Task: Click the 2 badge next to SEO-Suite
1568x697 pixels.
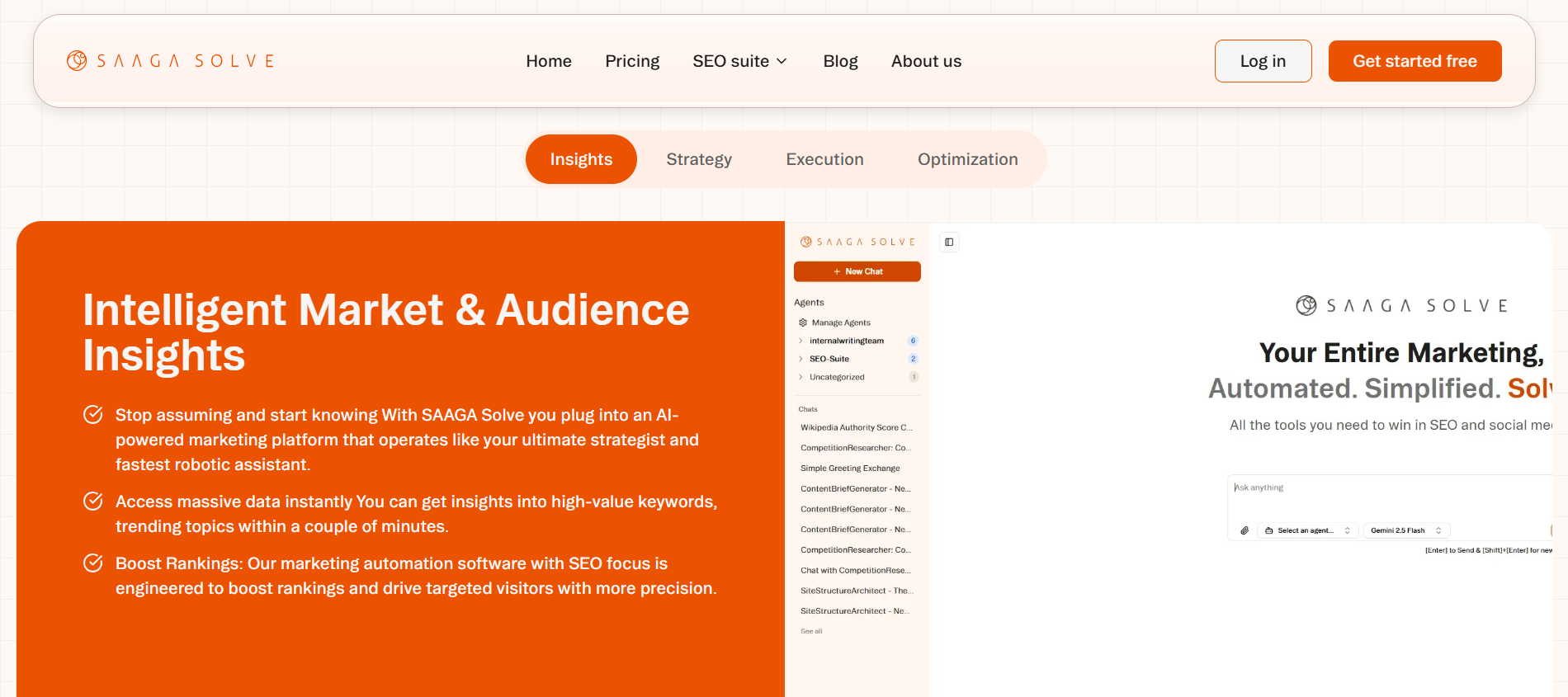Action: tap(913, 359)
